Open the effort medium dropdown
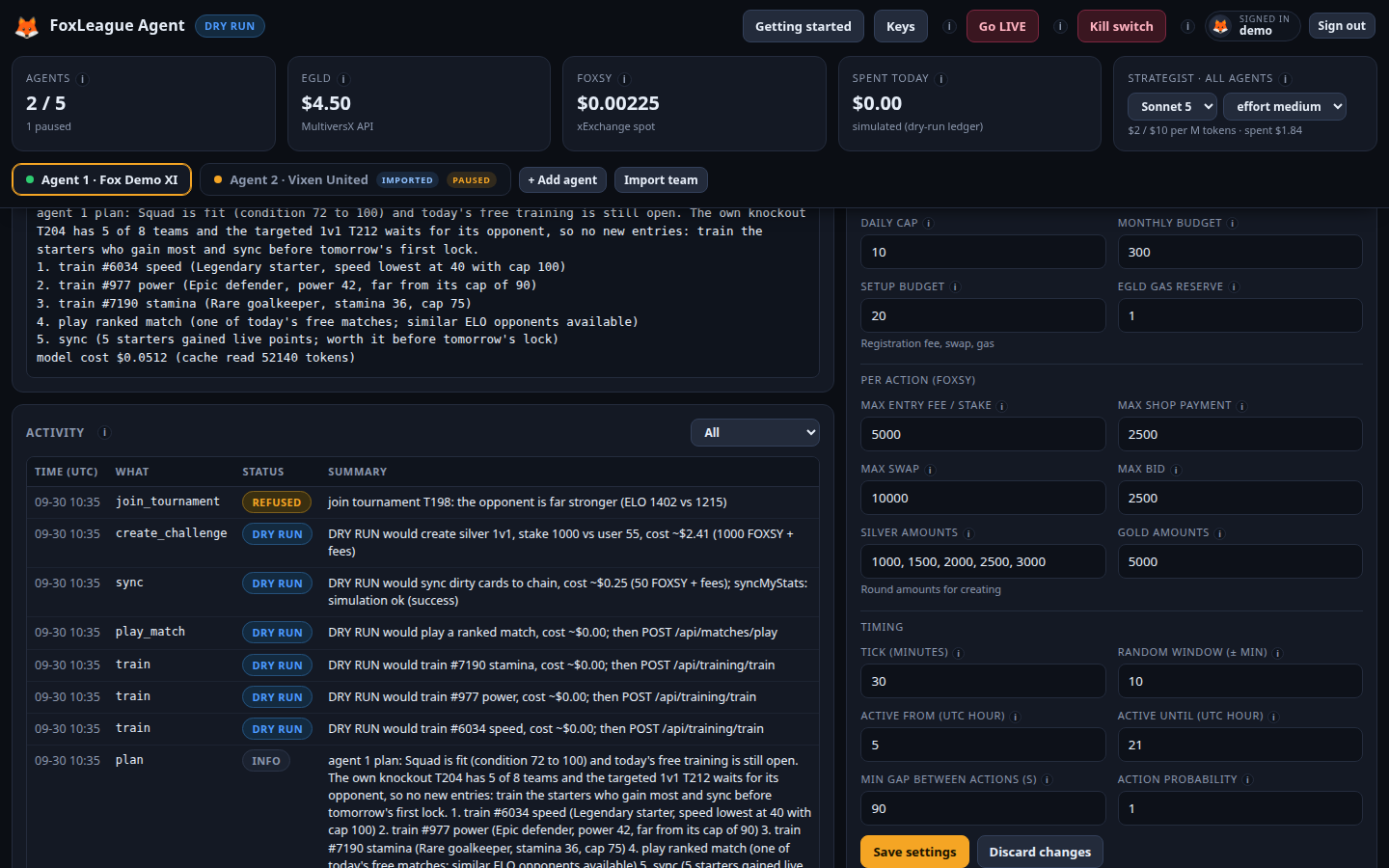The image size is (1389, 868). click(1284, 107)
